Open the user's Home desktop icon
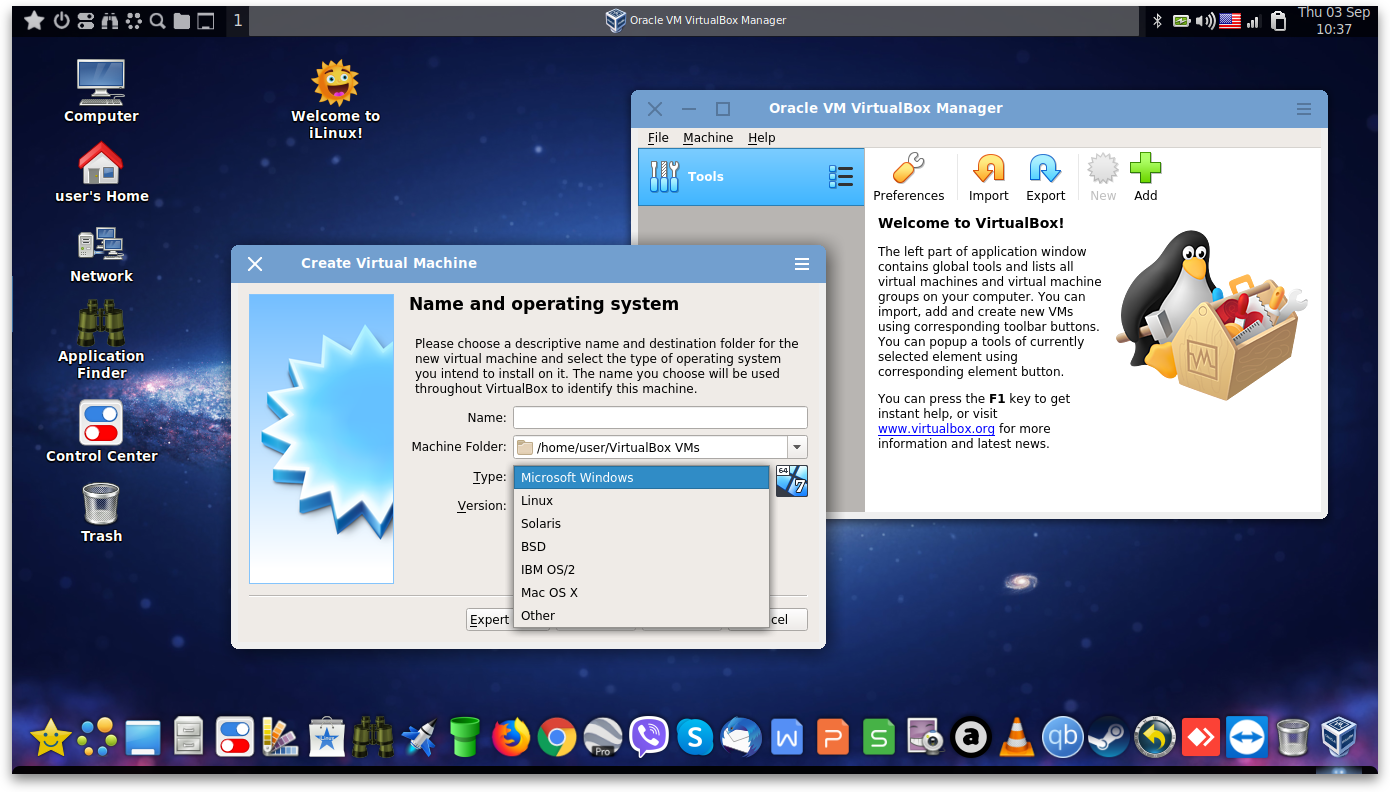 101,172
